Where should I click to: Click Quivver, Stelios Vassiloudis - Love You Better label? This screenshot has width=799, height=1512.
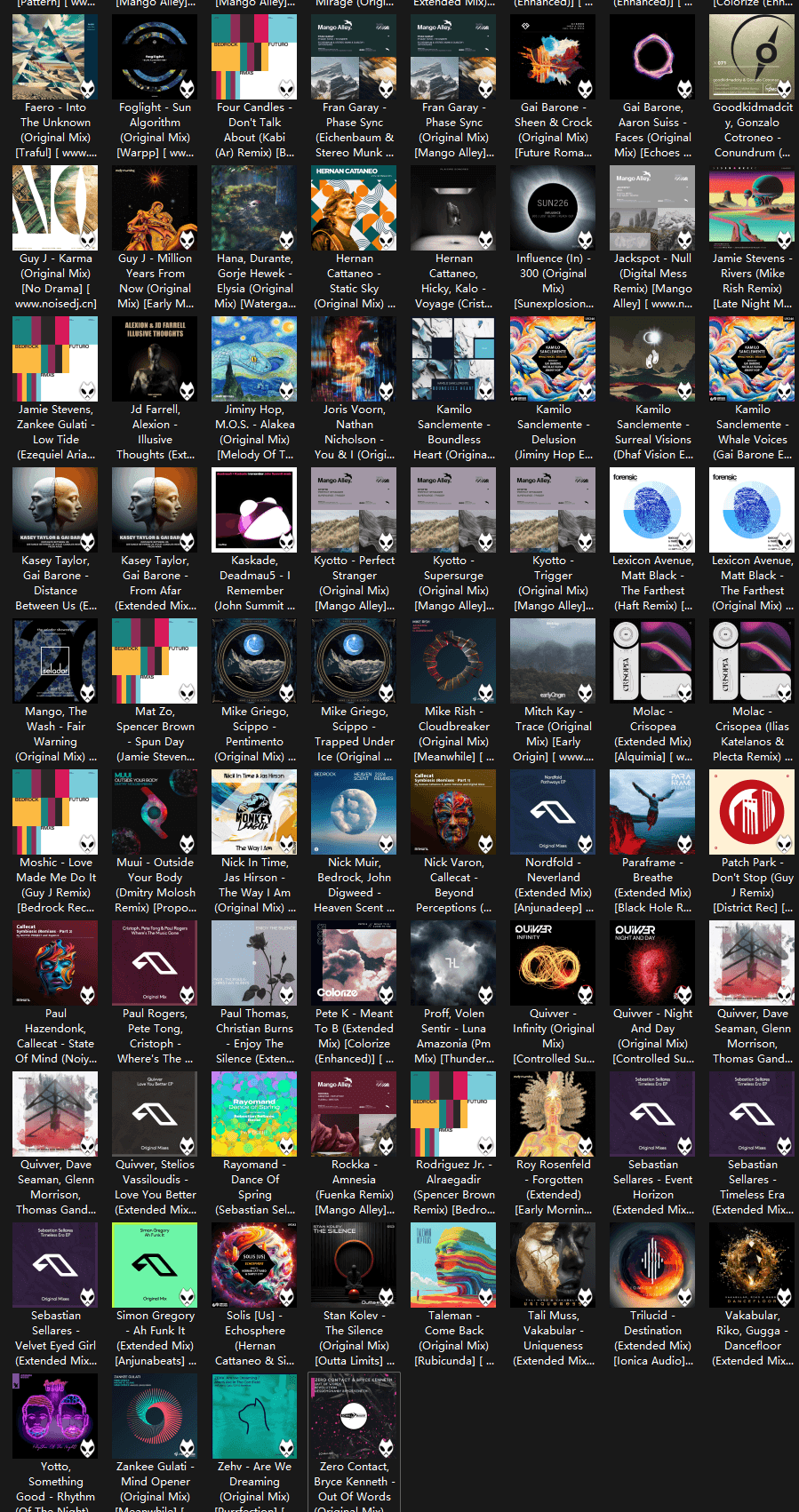tap(155, 1187)
